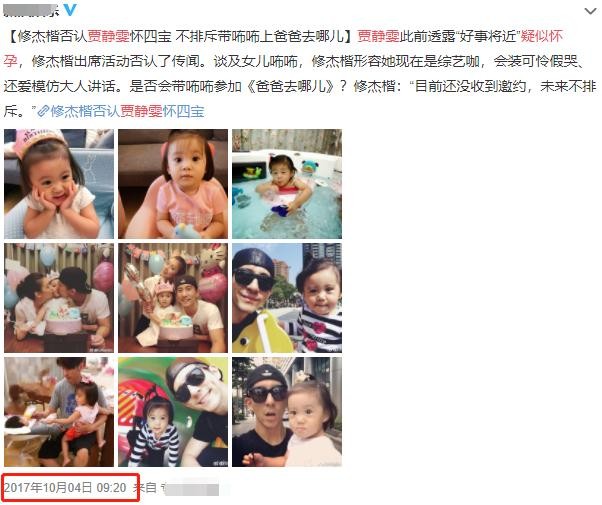Open photo of parents kissing child with cake
Viewport: 602px width, 505px height.
(59, 298)
